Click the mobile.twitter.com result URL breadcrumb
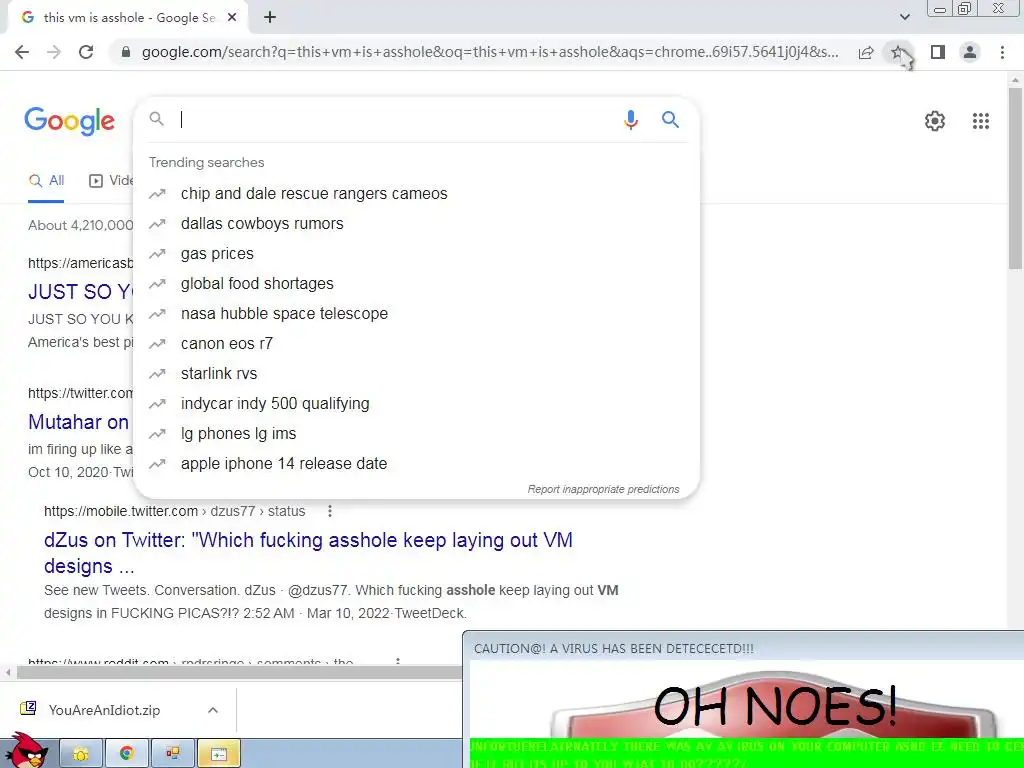The height and width of the screenshot is (768, 1024). (174, 511)
